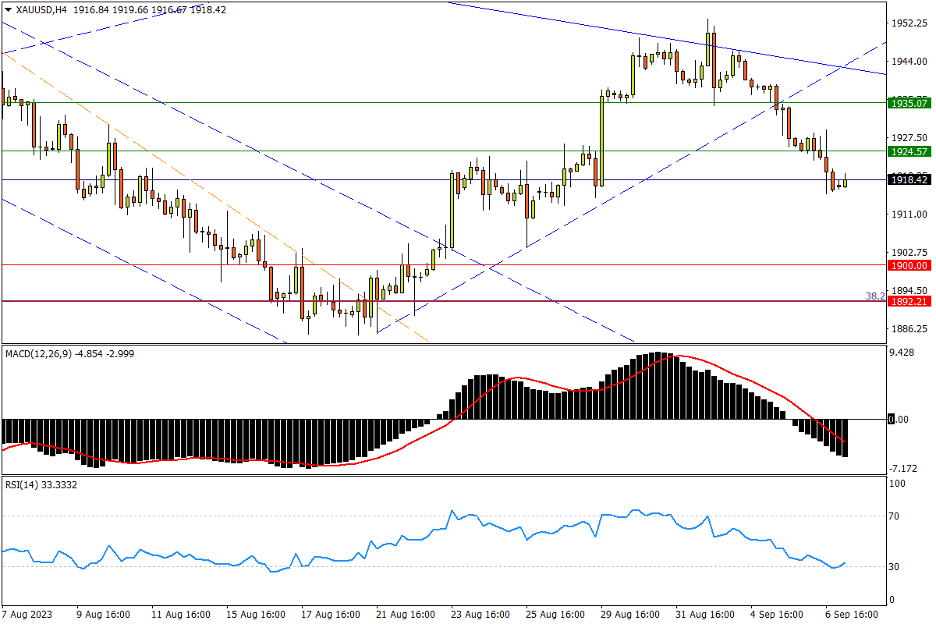Click the 9.428 MACD scale value
Viewport: 936px width, 624px height.
click(x=904, y=352)
